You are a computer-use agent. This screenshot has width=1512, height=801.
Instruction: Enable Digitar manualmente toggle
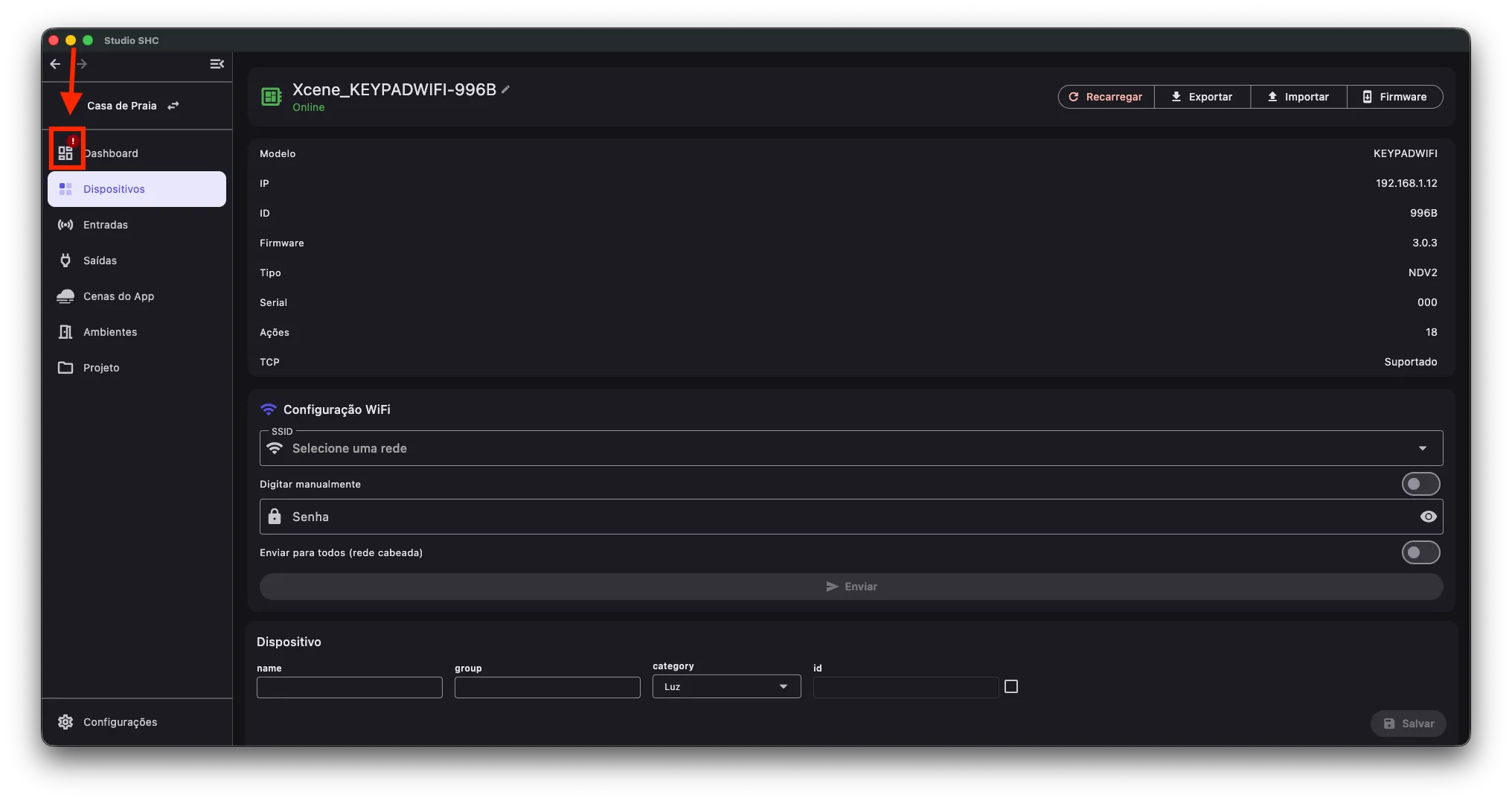[1420, 484]
